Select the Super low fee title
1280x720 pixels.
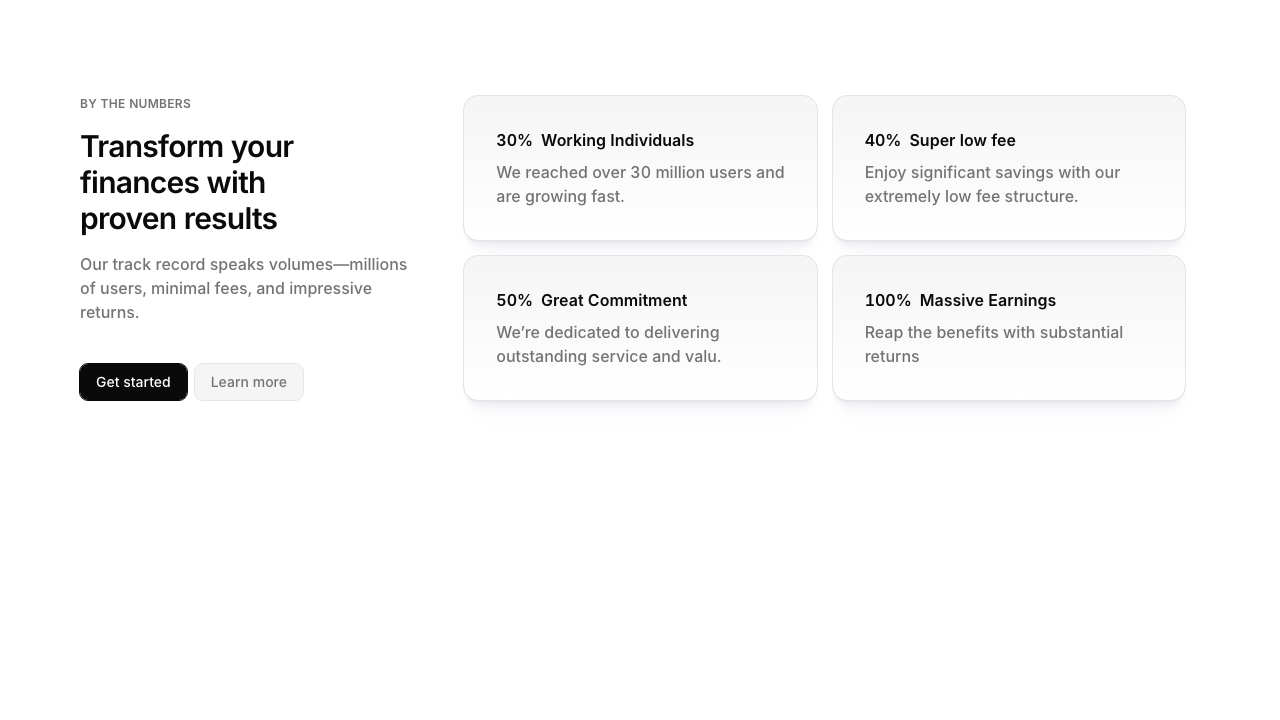pos(962,141)
